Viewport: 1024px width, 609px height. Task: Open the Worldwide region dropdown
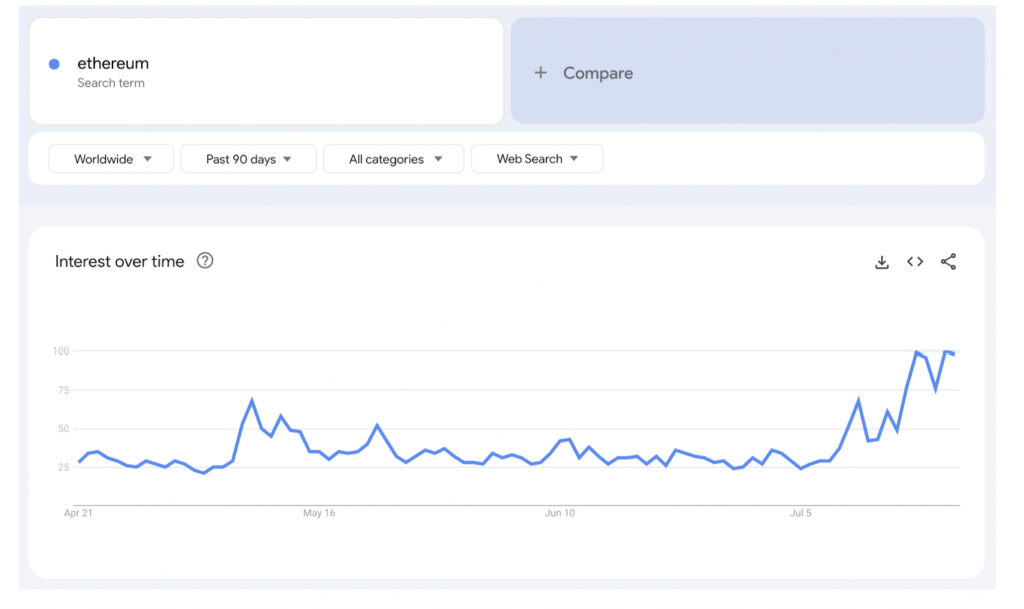[x=111, y=159]
